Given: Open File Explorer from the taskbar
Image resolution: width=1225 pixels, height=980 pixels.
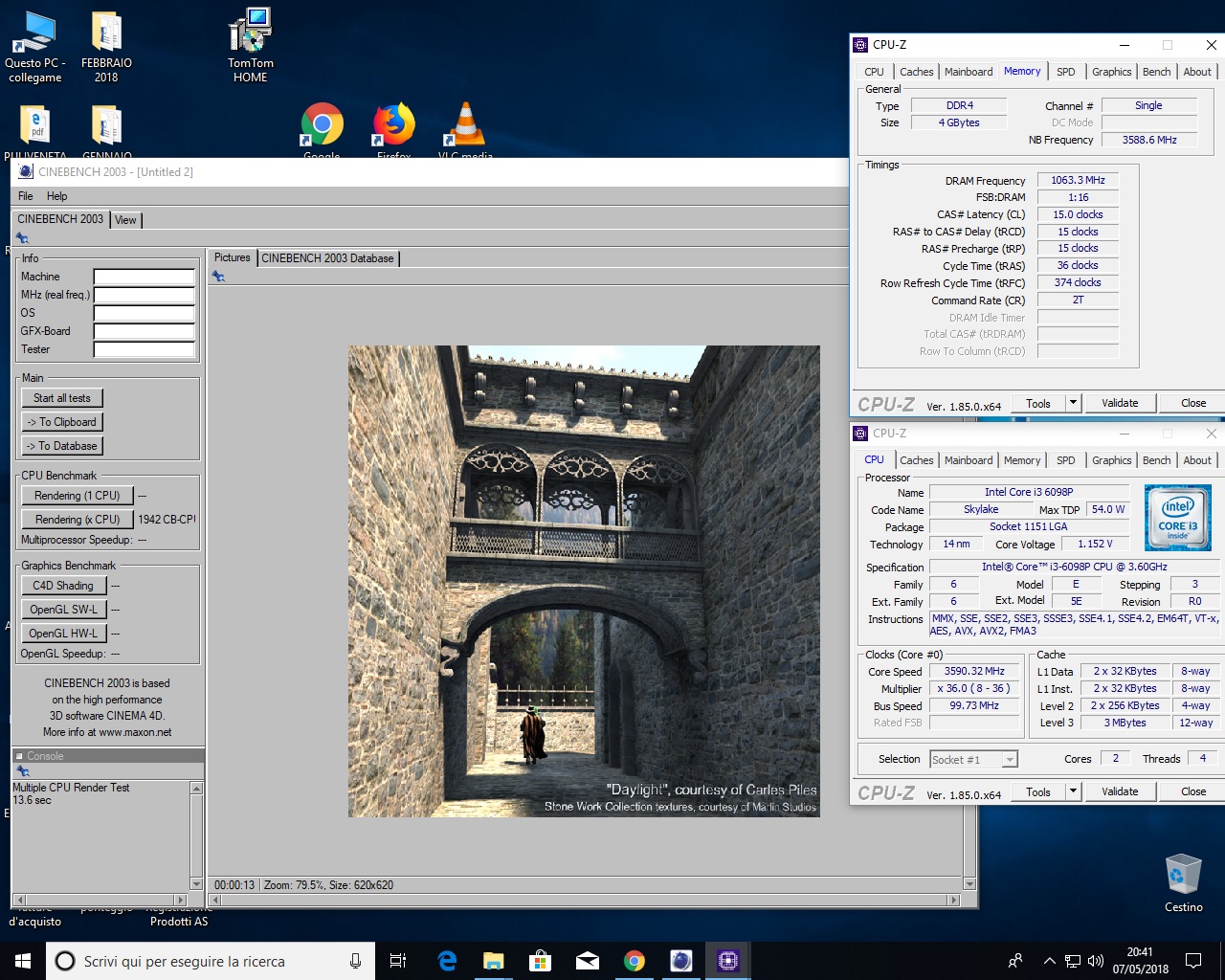Looking at the screenshot, I should pos(494,961).
